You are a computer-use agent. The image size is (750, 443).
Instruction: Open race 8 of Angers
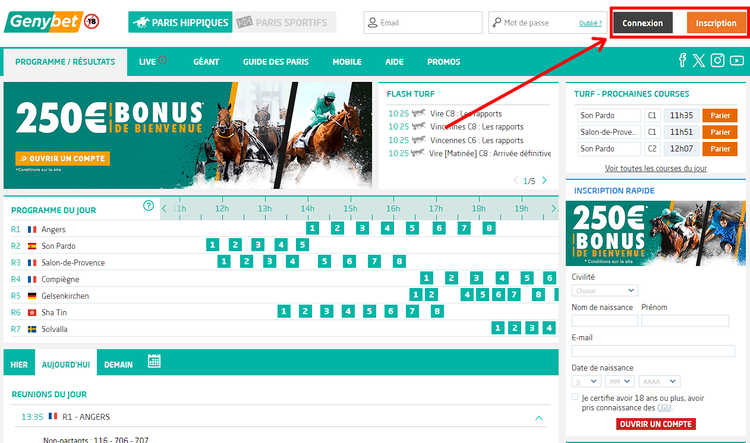tap(489, 228)
